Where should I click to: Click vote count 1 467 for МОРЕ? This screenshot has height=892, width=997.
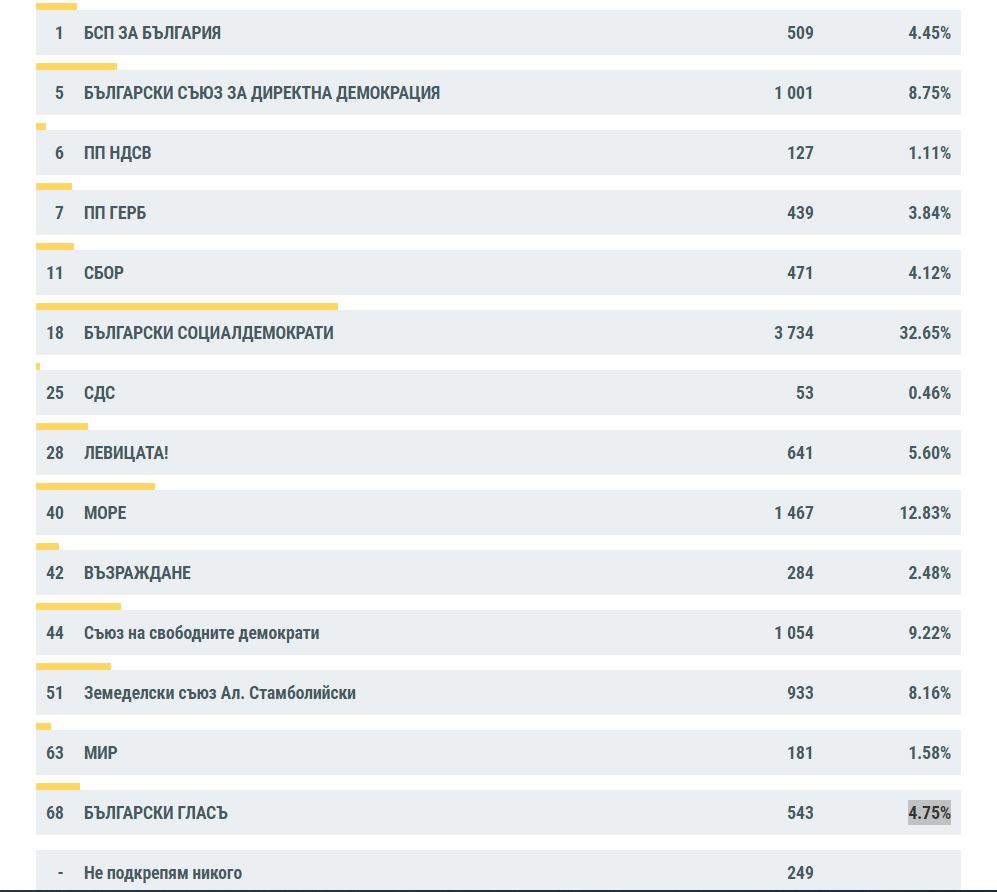point(794,512)
